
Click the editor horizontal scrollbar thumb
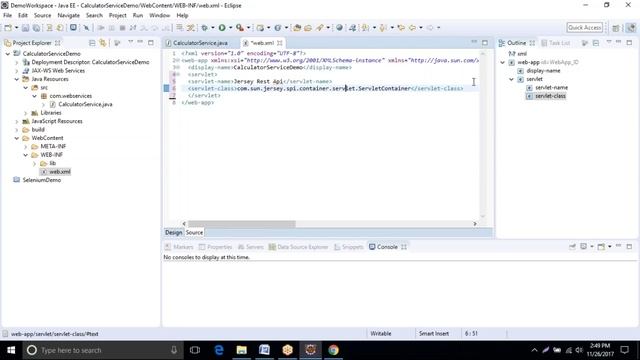click(x=242, y=224)
